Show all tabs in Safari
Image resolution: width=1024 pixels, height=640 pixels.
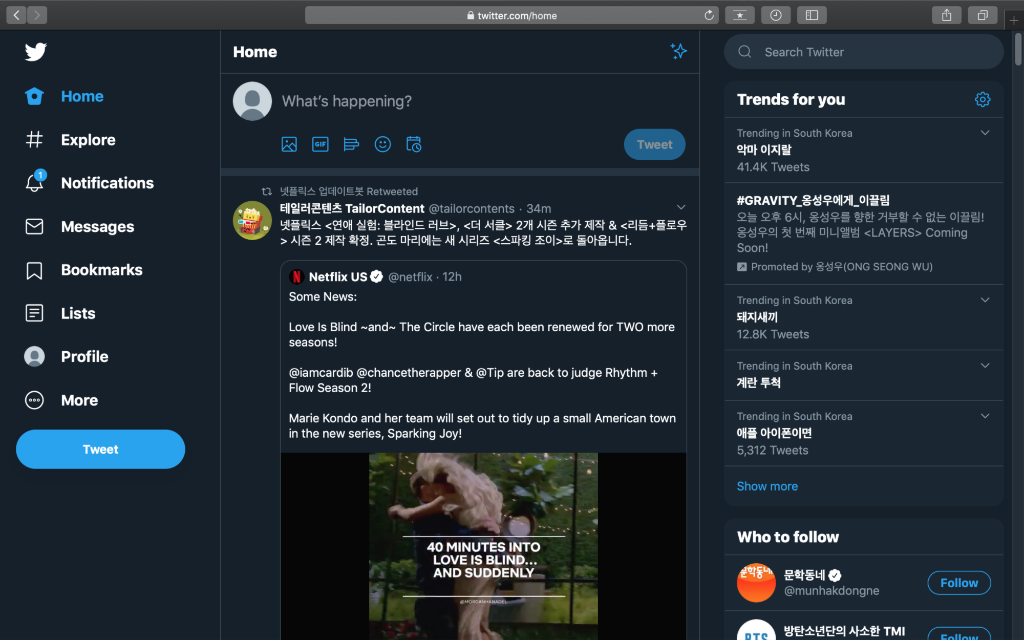(982, 15)
